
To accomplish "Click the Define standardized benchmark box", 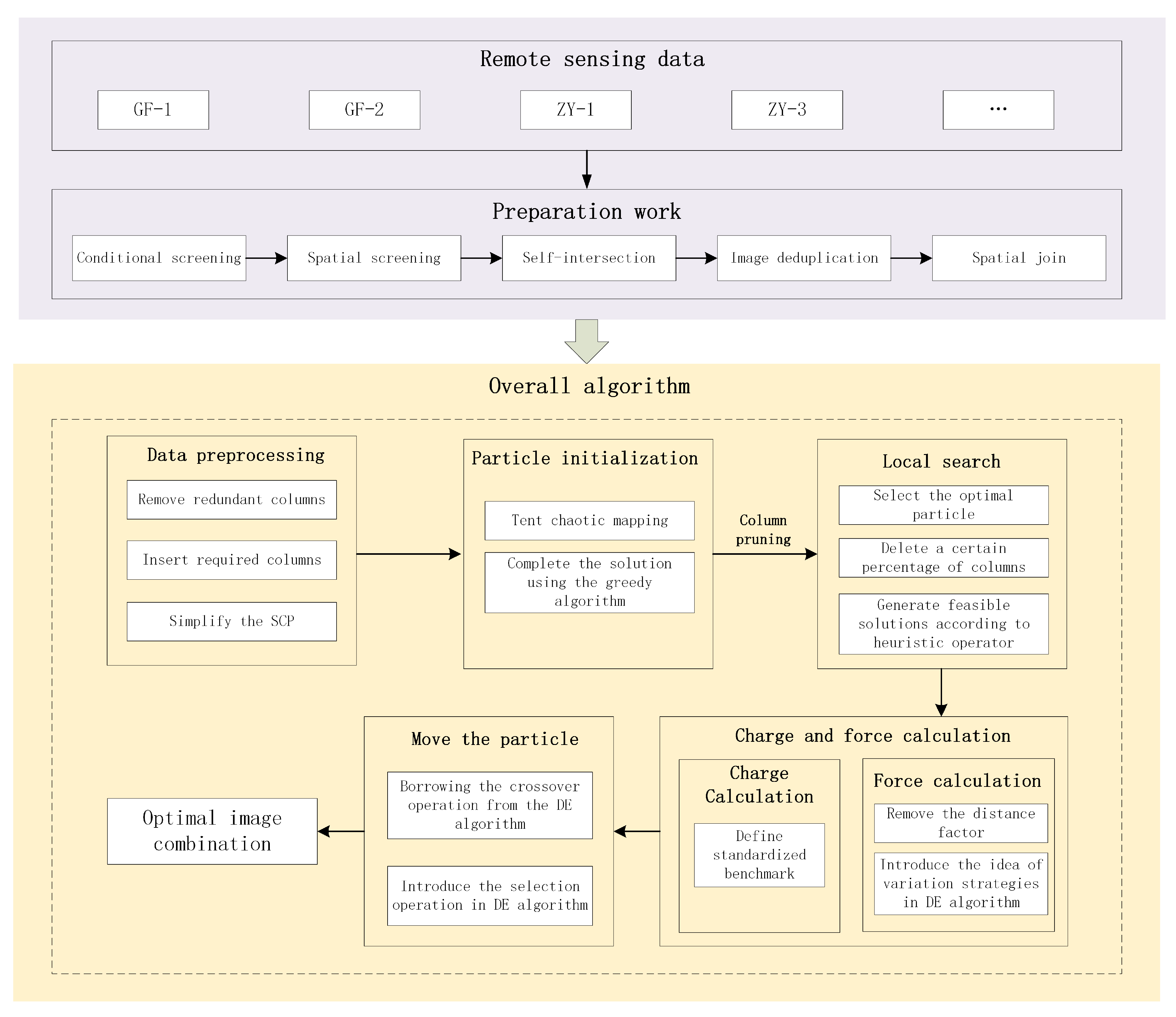I will (759, 855).
